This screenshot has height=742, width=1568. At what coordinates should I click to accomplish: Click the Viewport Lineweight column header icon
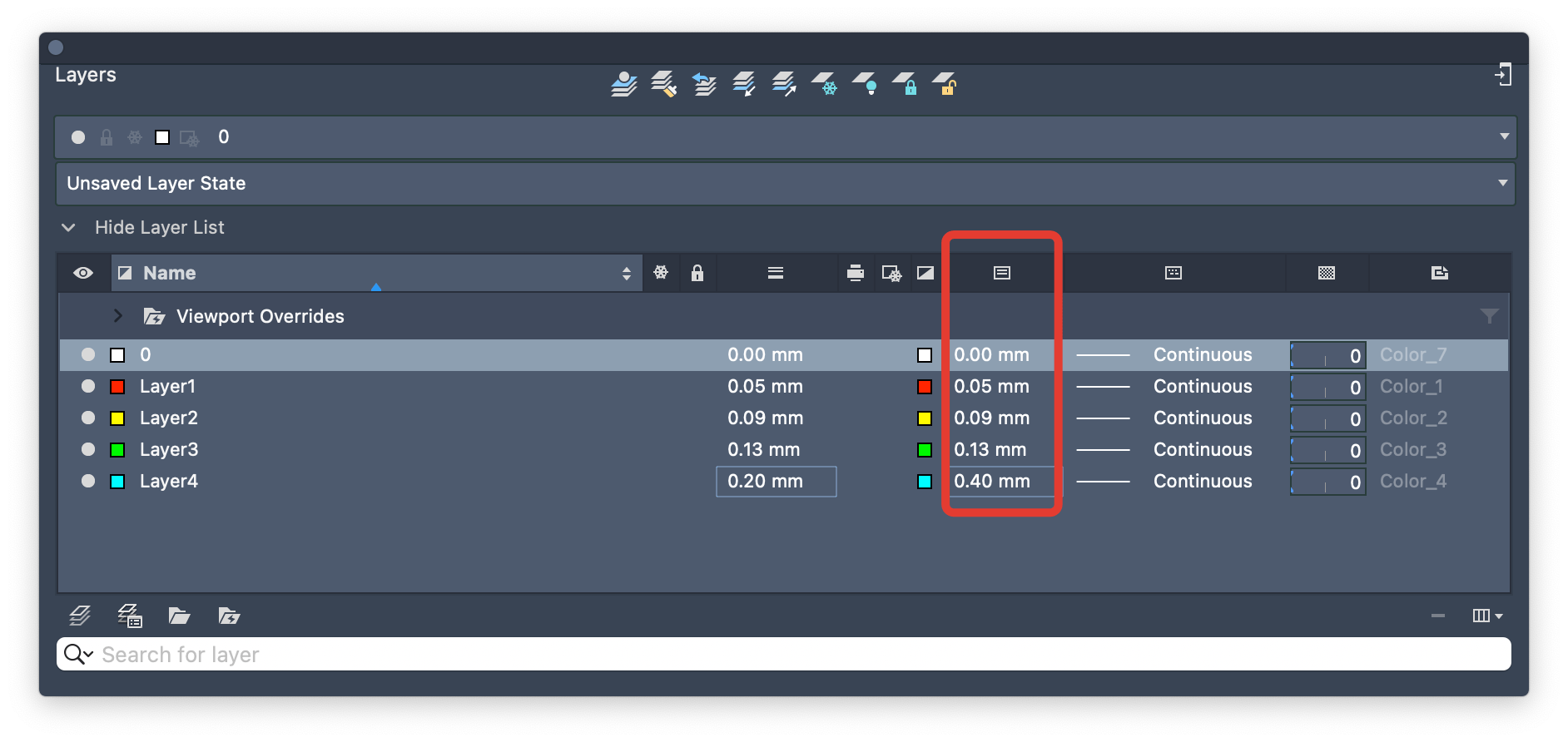click(x=1002, y=273)
